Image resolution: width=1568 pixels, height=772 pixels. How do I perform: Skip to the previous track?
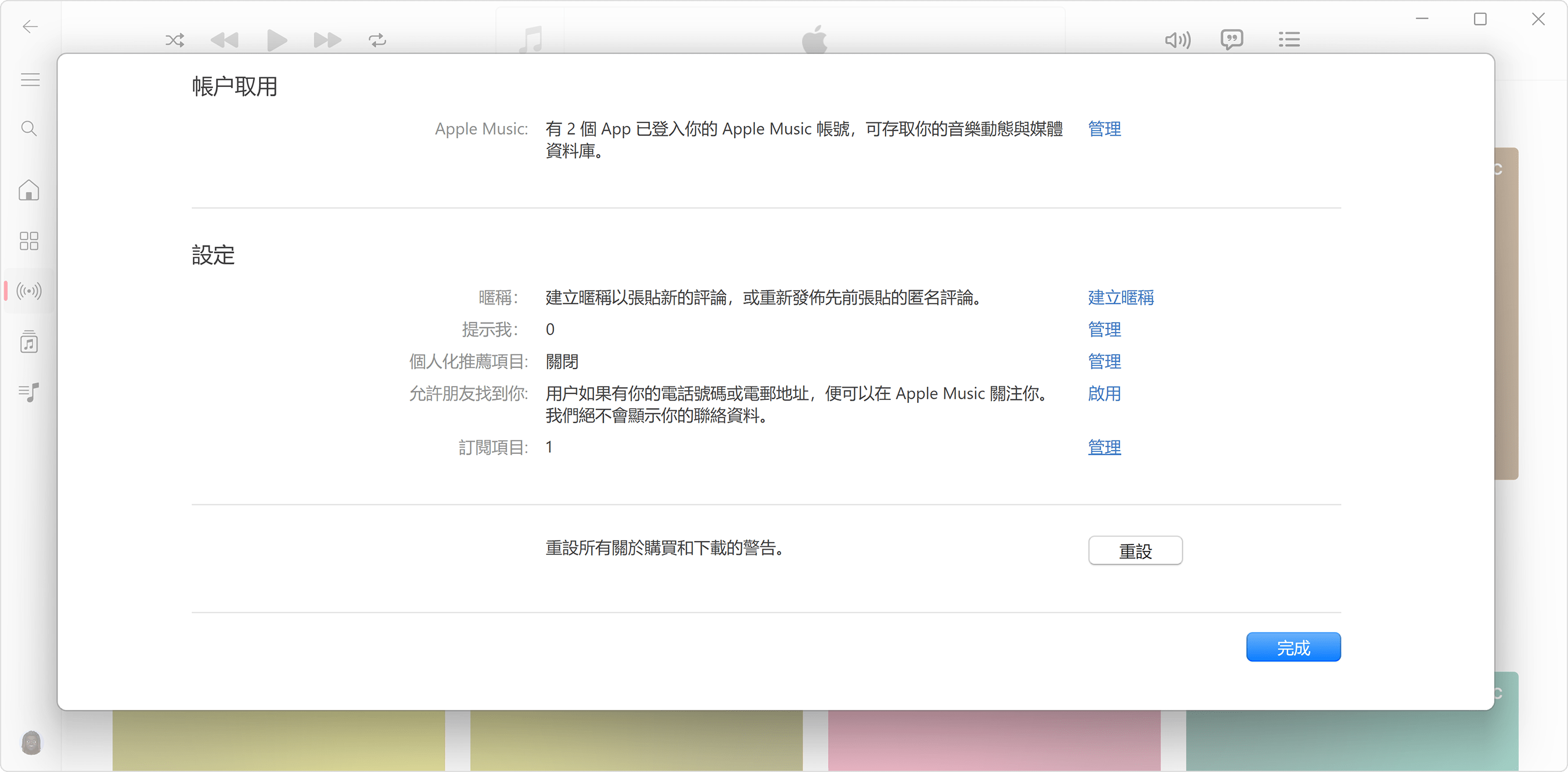click(x=225, y=40)
